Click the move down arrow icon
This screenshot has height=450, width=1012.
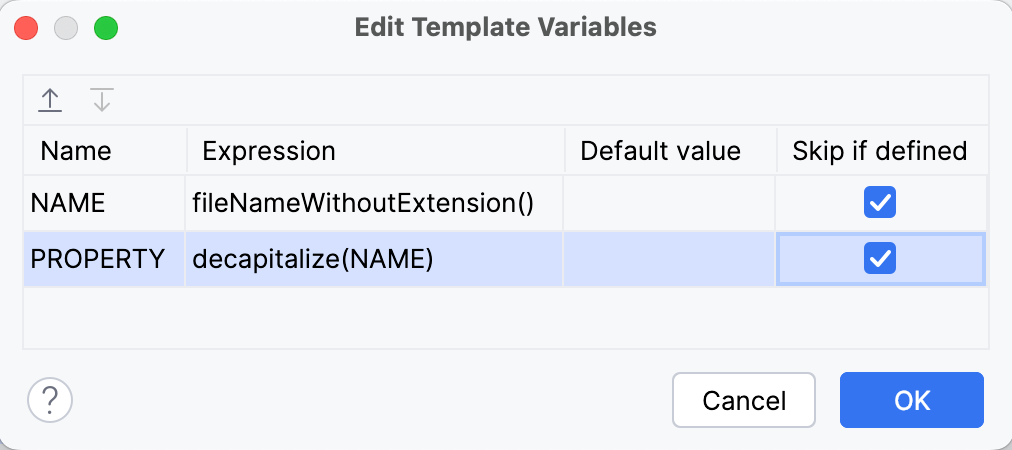(101, 100)
